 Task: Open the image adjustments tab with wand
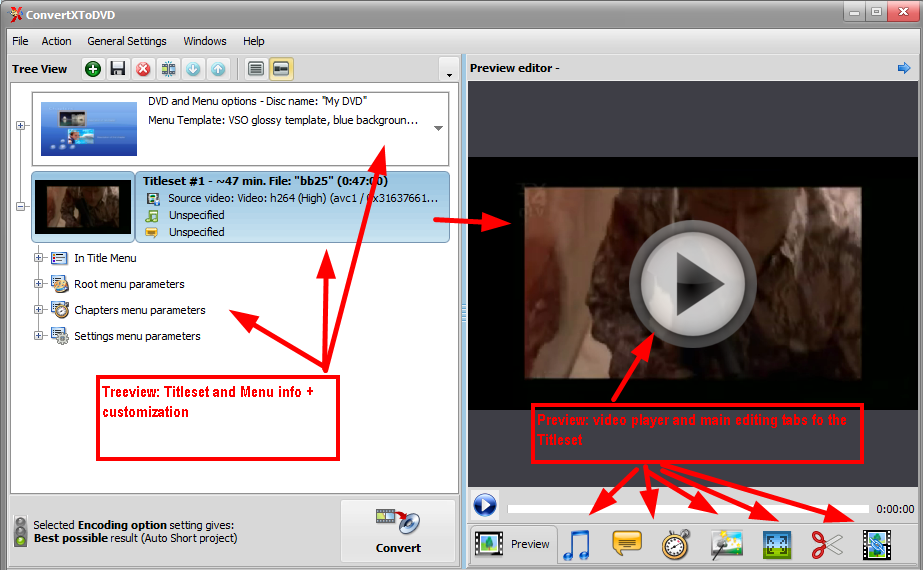click(x=726, y=544)
